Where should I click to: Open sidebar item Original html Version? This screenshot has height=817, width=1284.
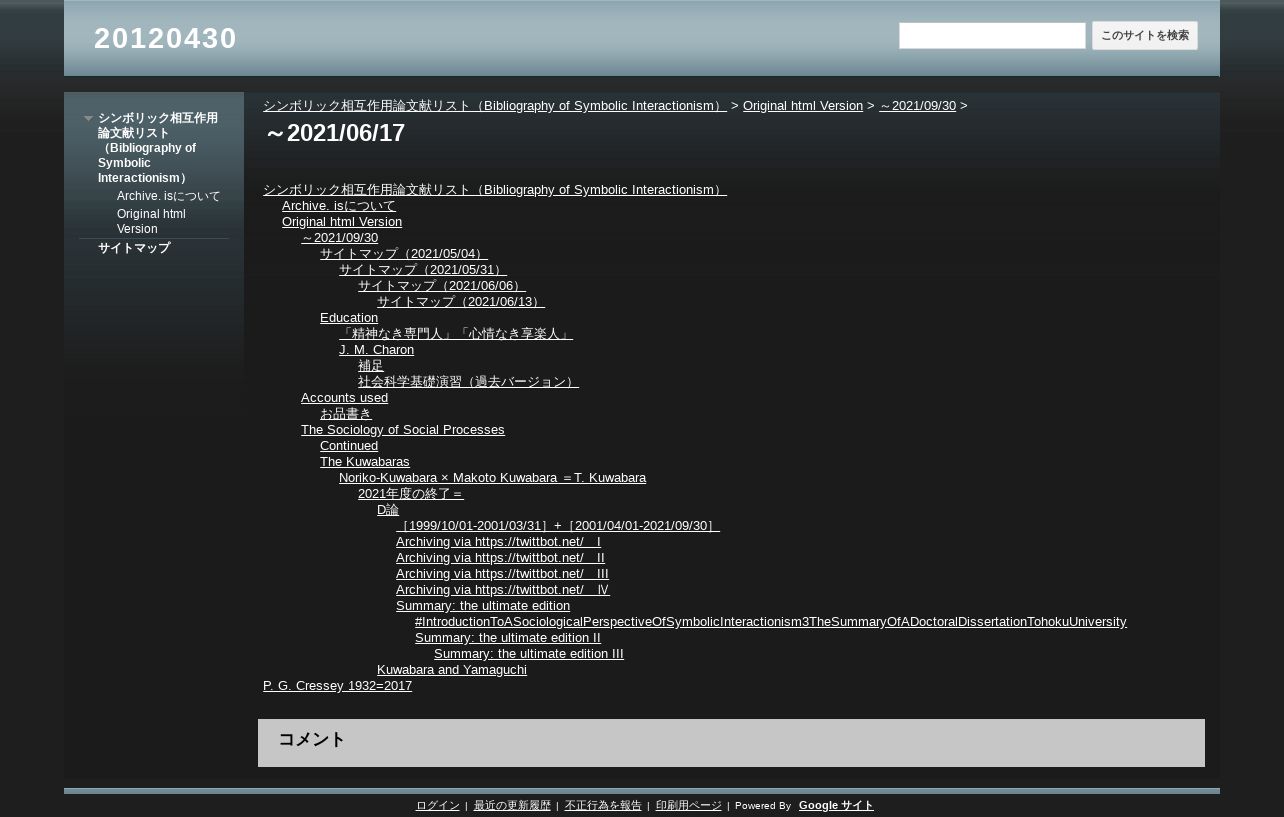(x=151, y=221)
